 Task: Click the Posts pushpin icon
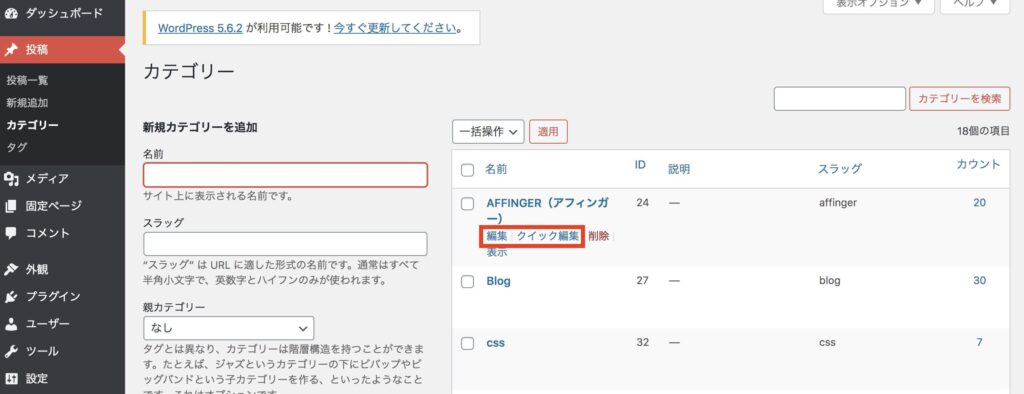click(10, 50)
